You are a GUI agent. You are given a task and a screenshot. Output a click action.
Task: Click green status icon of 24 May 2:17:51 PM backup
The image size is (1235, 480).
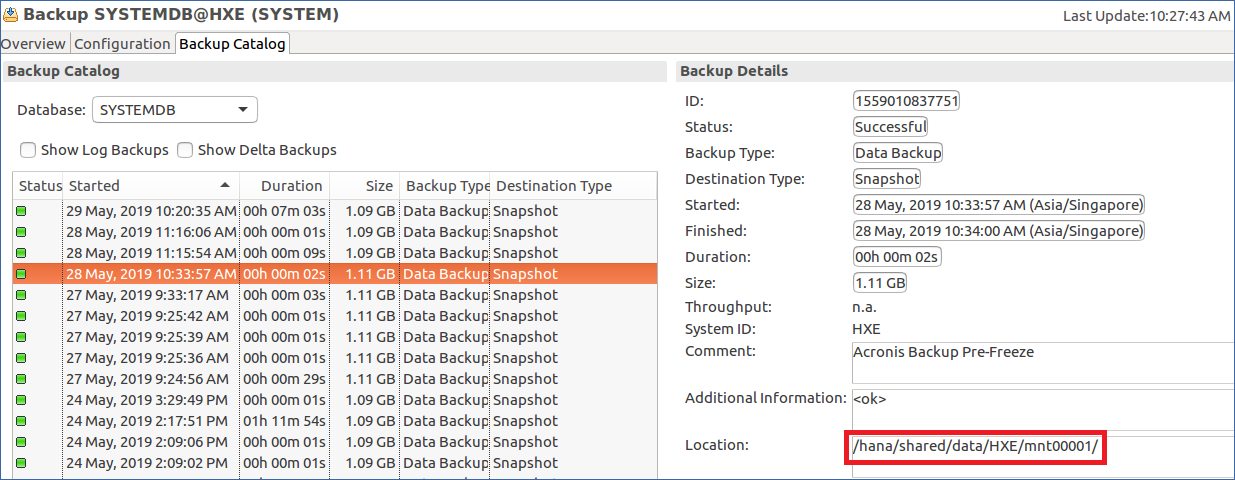21,421
